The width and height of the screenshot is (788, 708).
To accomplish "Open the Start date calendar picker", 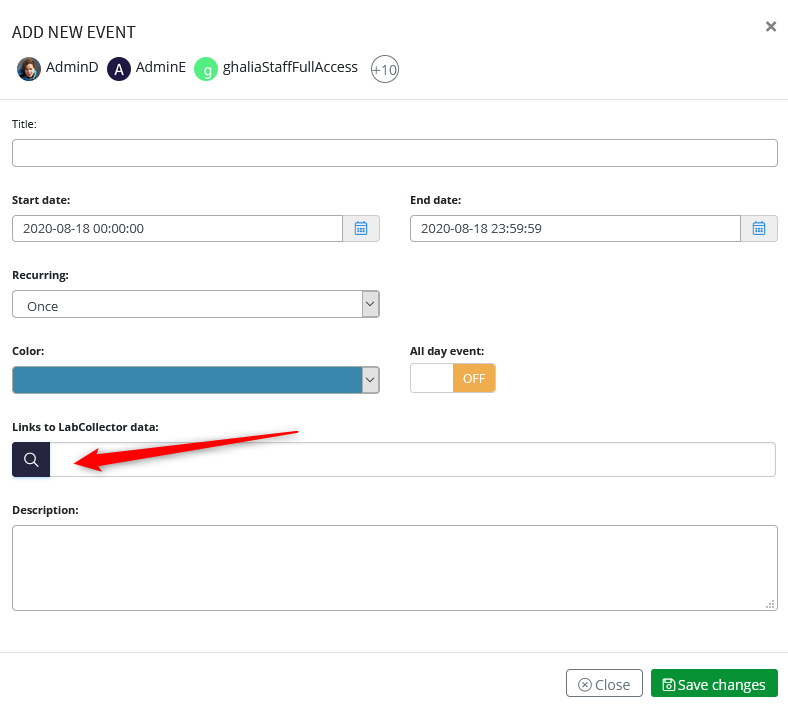I will click(x=361, y=229).
